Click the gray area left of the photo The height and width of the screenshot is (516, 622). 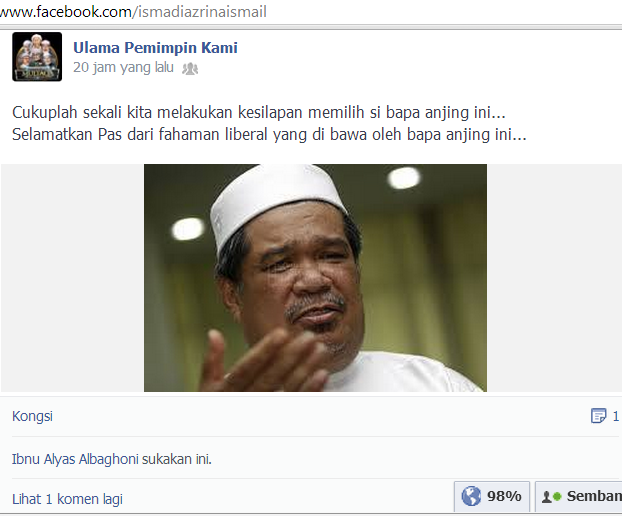(72, 278)
